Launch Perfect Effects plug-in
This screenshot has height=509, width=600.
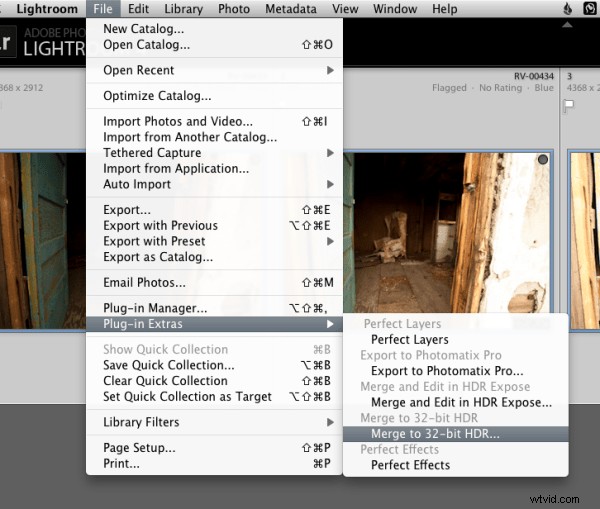tap(456, 465)
